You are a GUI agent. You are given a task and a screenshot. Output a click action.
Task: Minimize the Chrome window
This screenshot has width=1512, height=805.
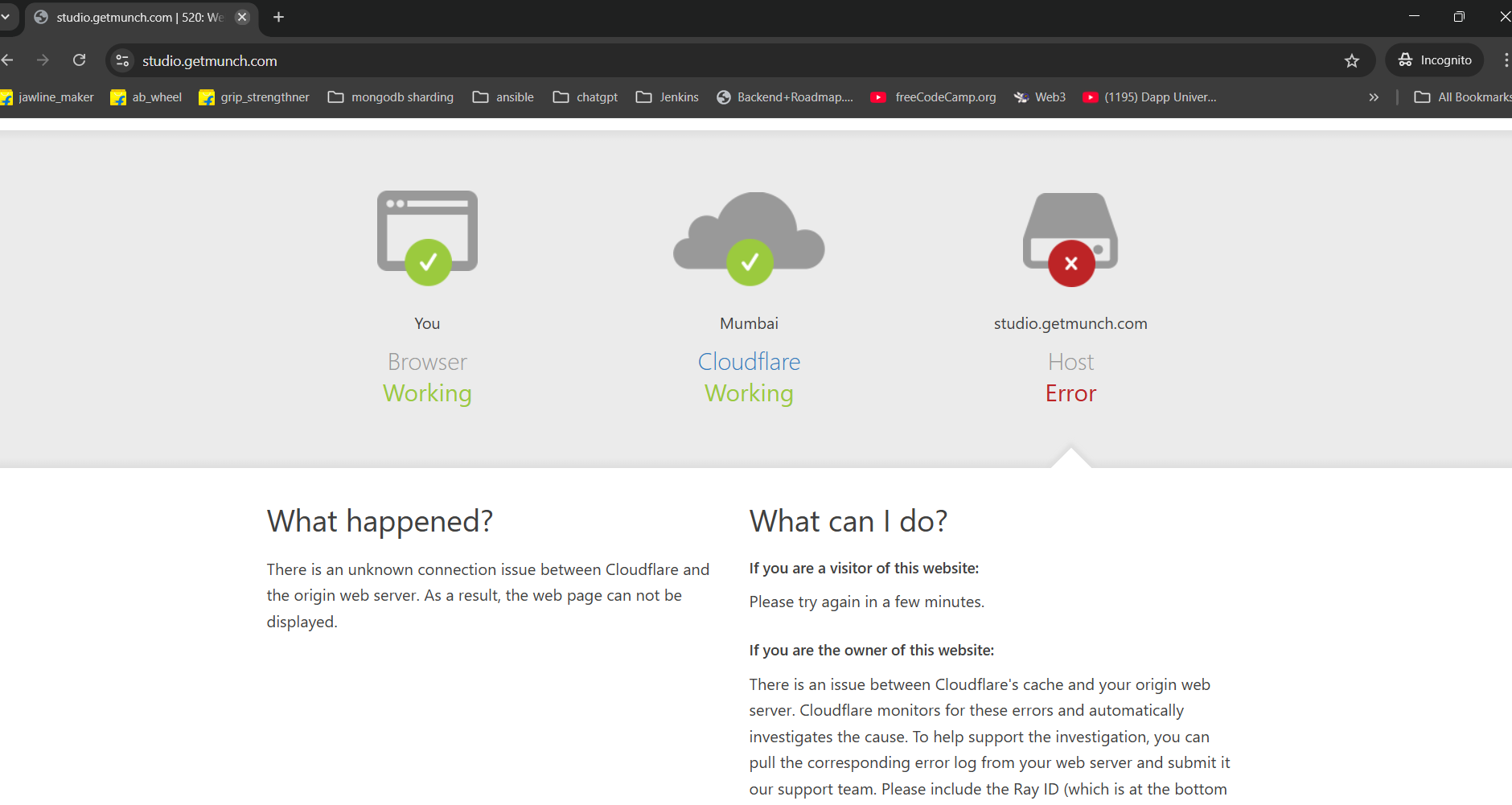[x=1414, y=16]
